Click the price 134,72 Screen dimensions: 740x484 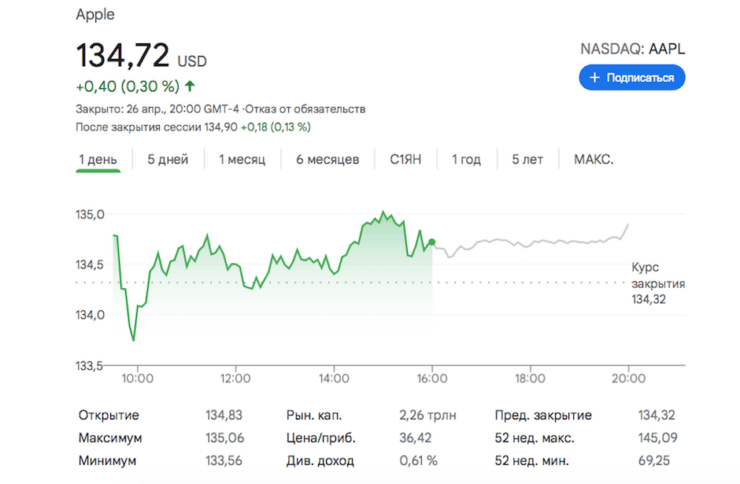[123, 56]
